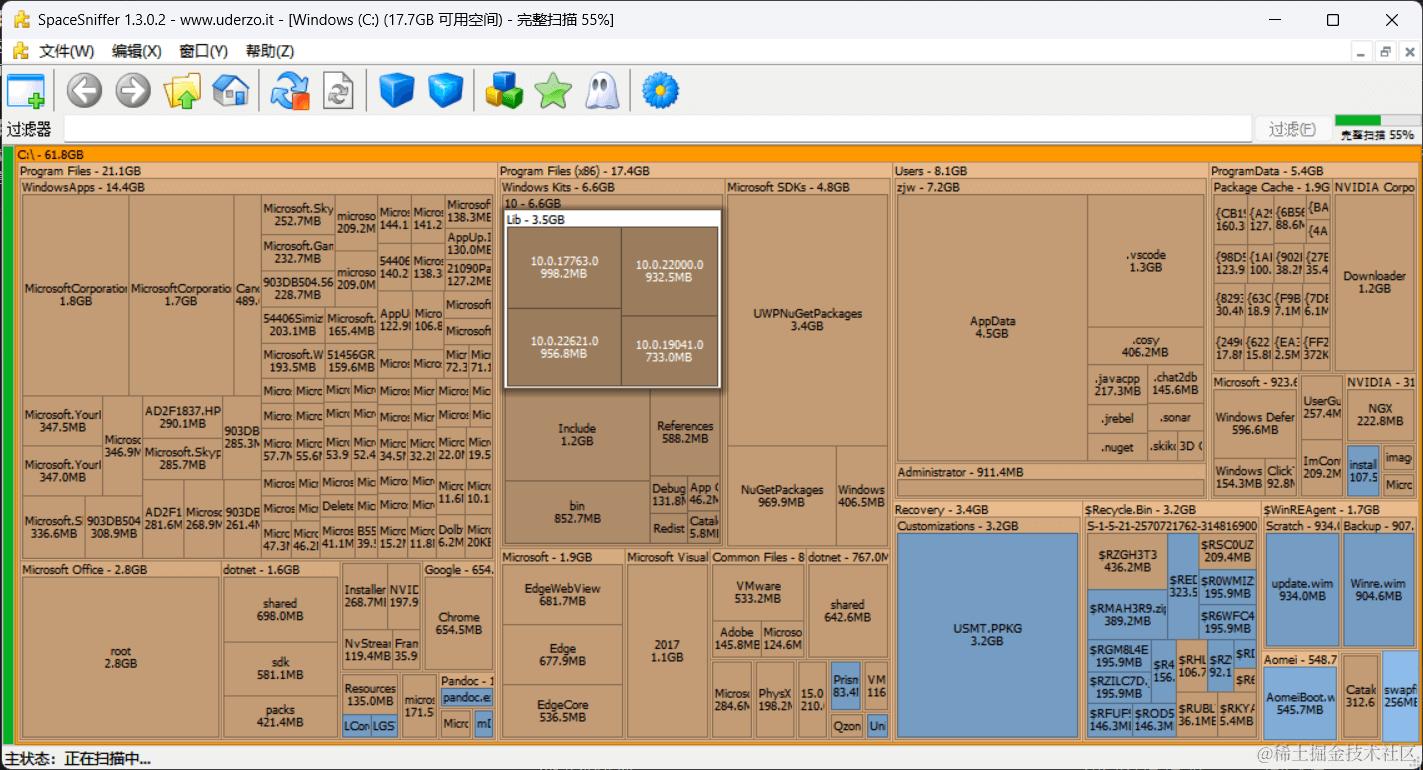This screenshot has width=1423, height=770.
Task: Select the AD2F1837.HP 290.1MB block
Action: point(182,417)
